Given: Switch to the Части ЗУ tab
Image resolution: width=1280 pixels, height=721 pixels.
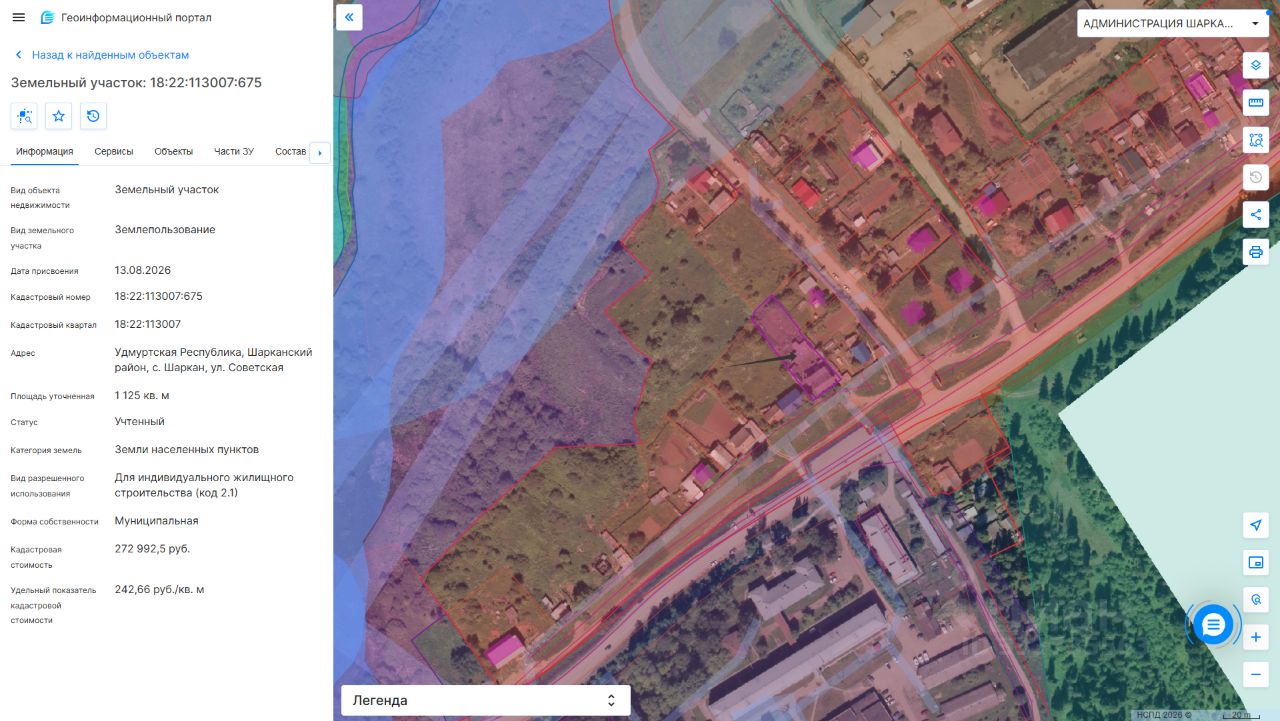Looking at the screenshot, I should [x=234, y=152].
